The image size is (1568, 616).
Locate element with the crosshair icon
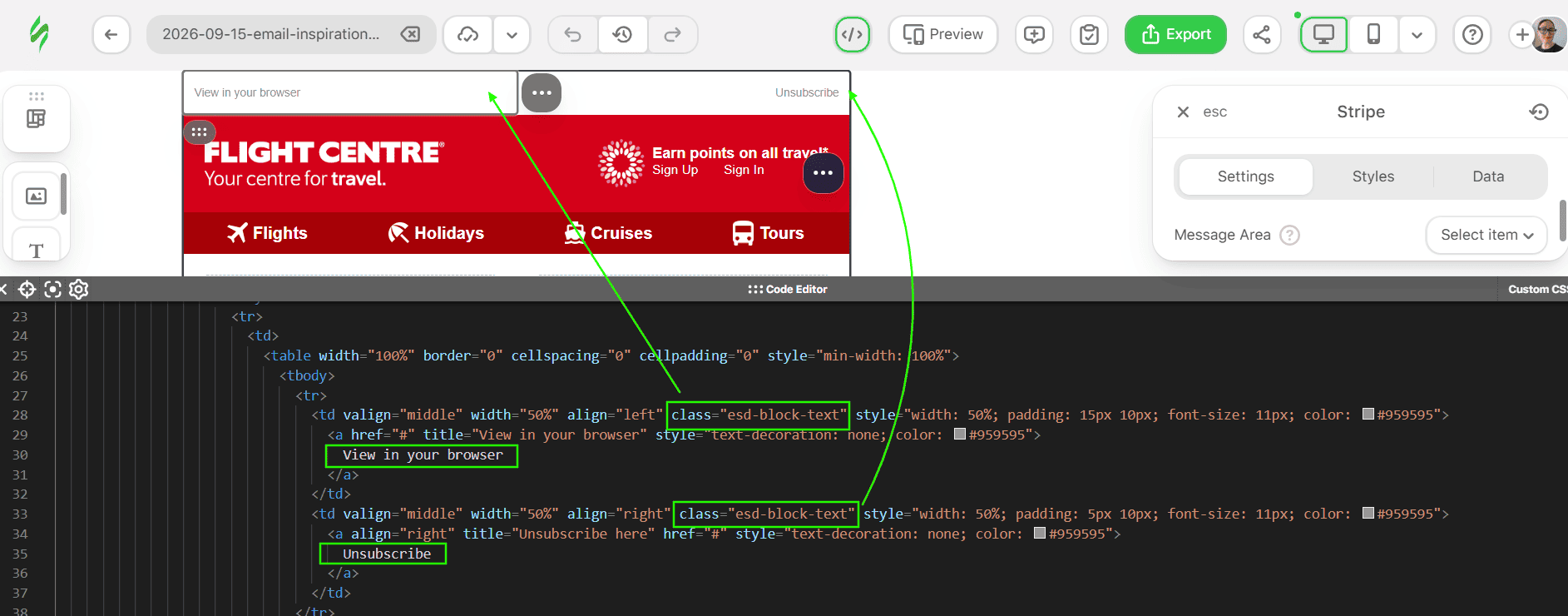[27, 289]
